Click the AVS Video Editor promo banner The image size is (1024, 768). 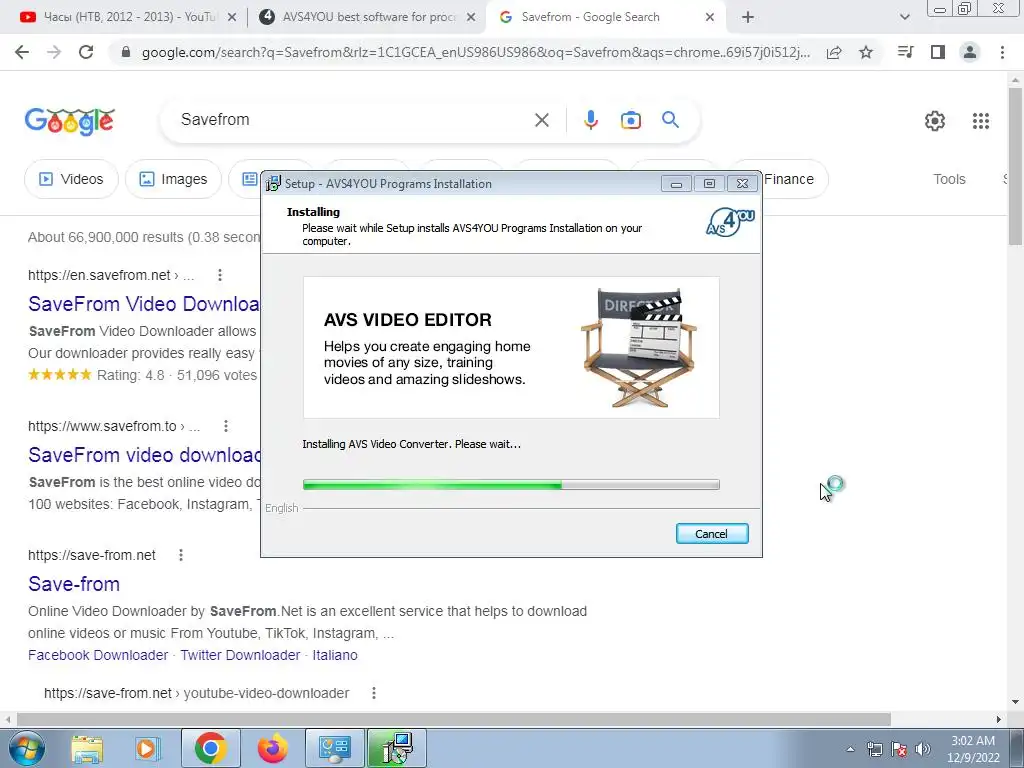coord(511,347)
